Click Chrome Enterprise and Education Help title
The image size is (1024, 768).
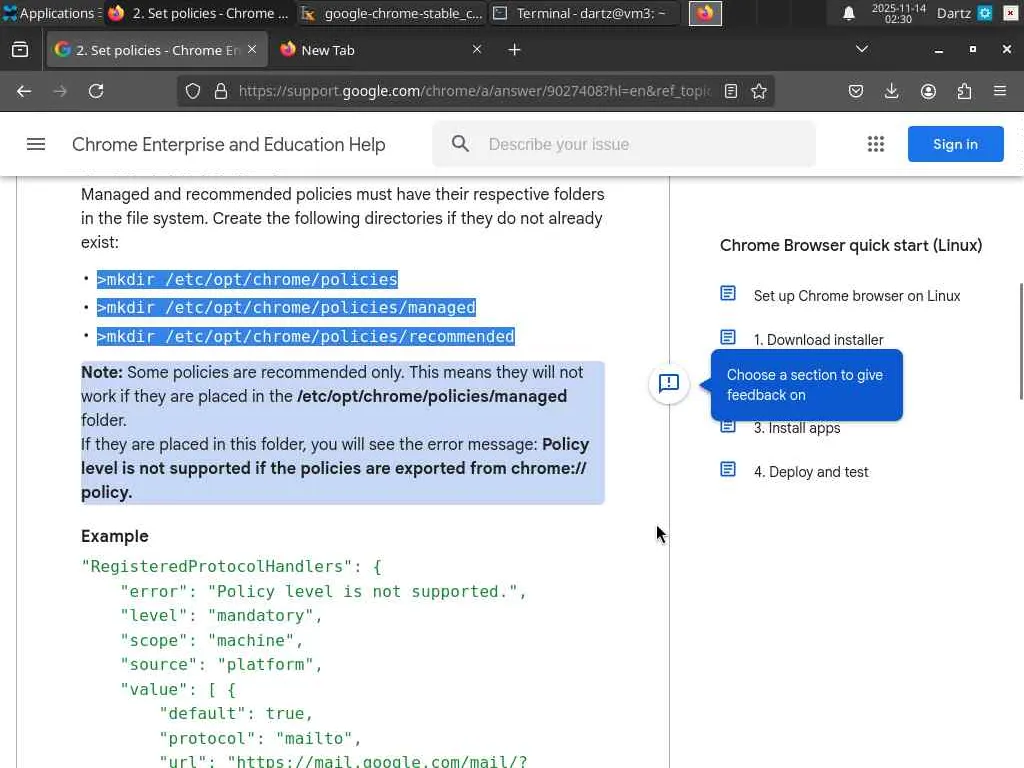coord(229,144)
